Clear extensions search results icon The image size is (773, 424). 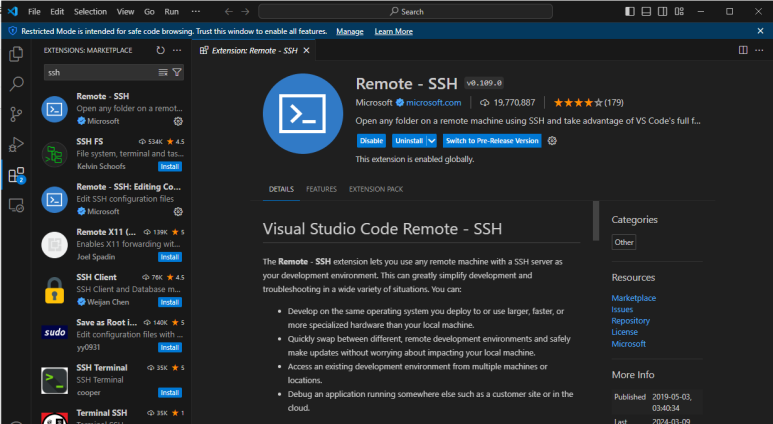point(163,72)
